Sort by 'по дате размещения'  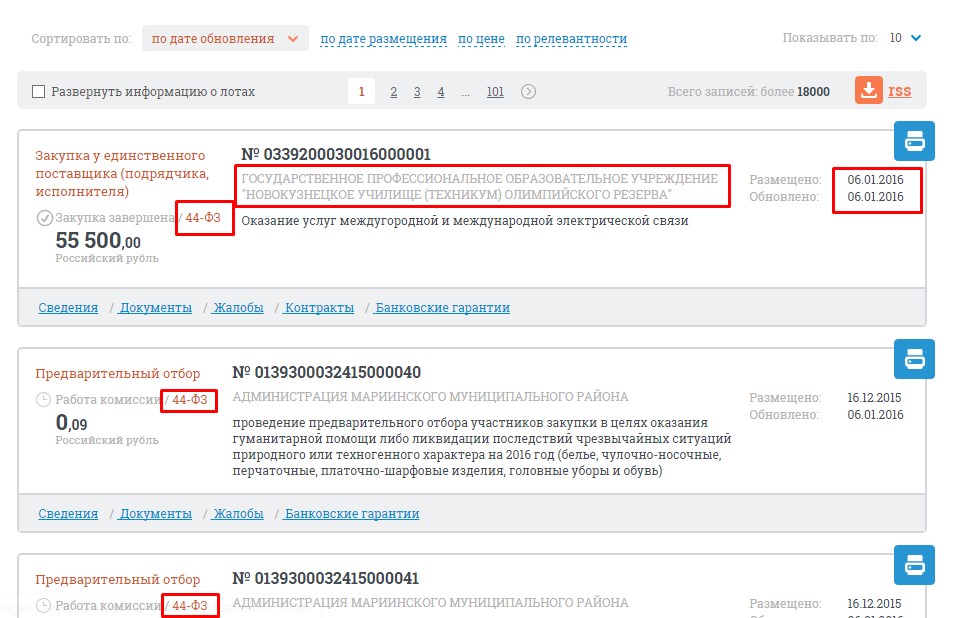point(383,39)
